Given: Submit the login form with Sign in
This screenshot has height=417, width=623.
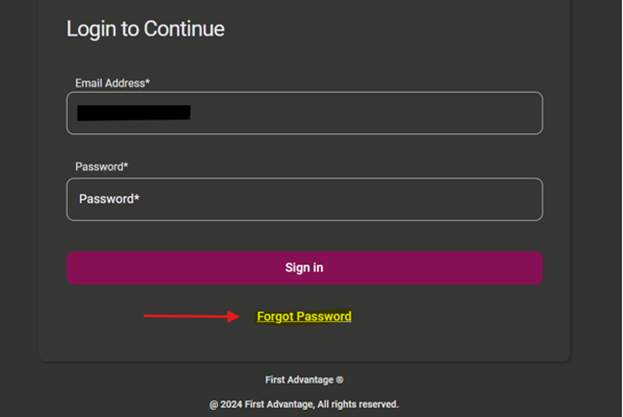Looking at the screenshot, I should point(304,268).
